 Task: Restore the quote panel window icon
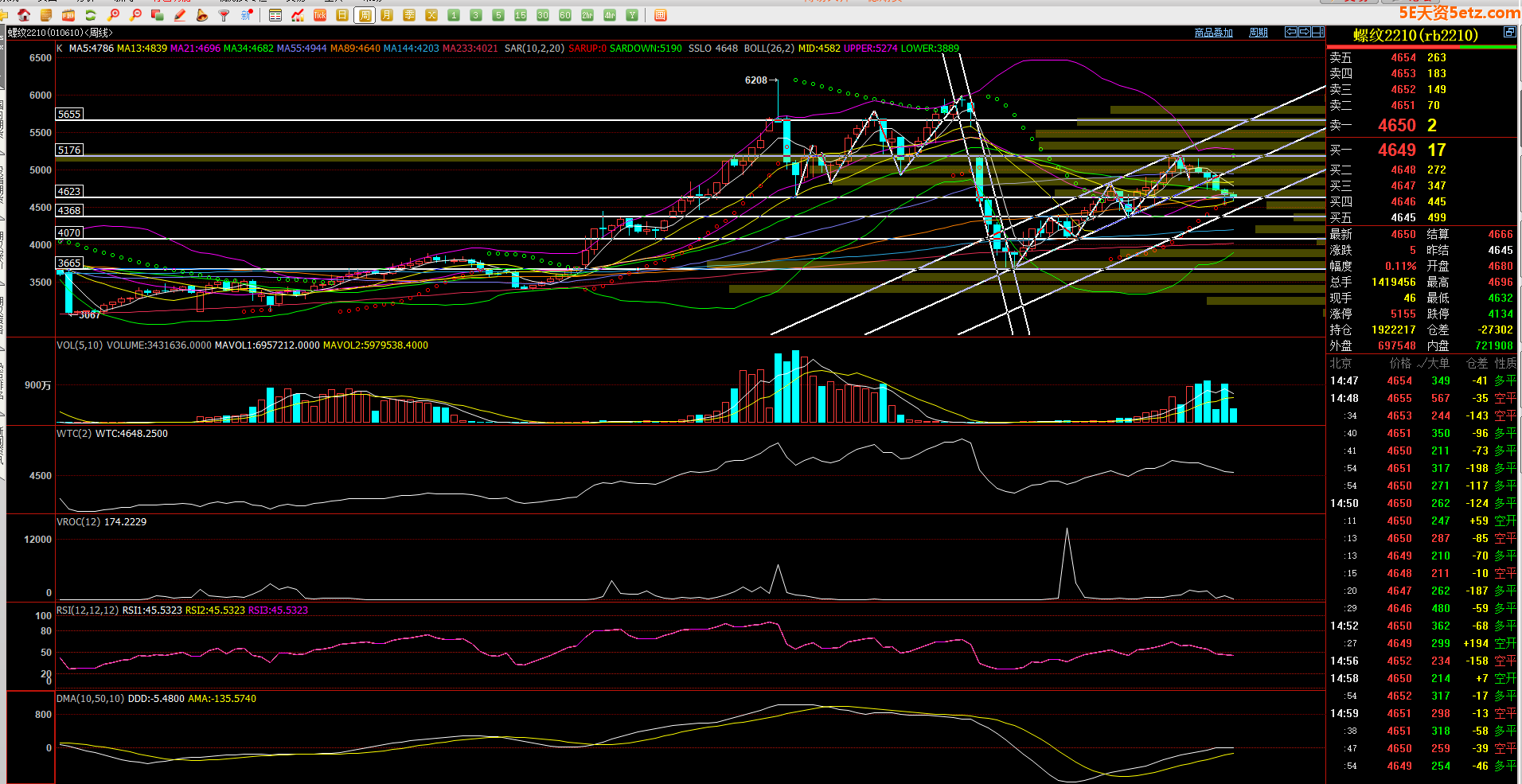1509,32
